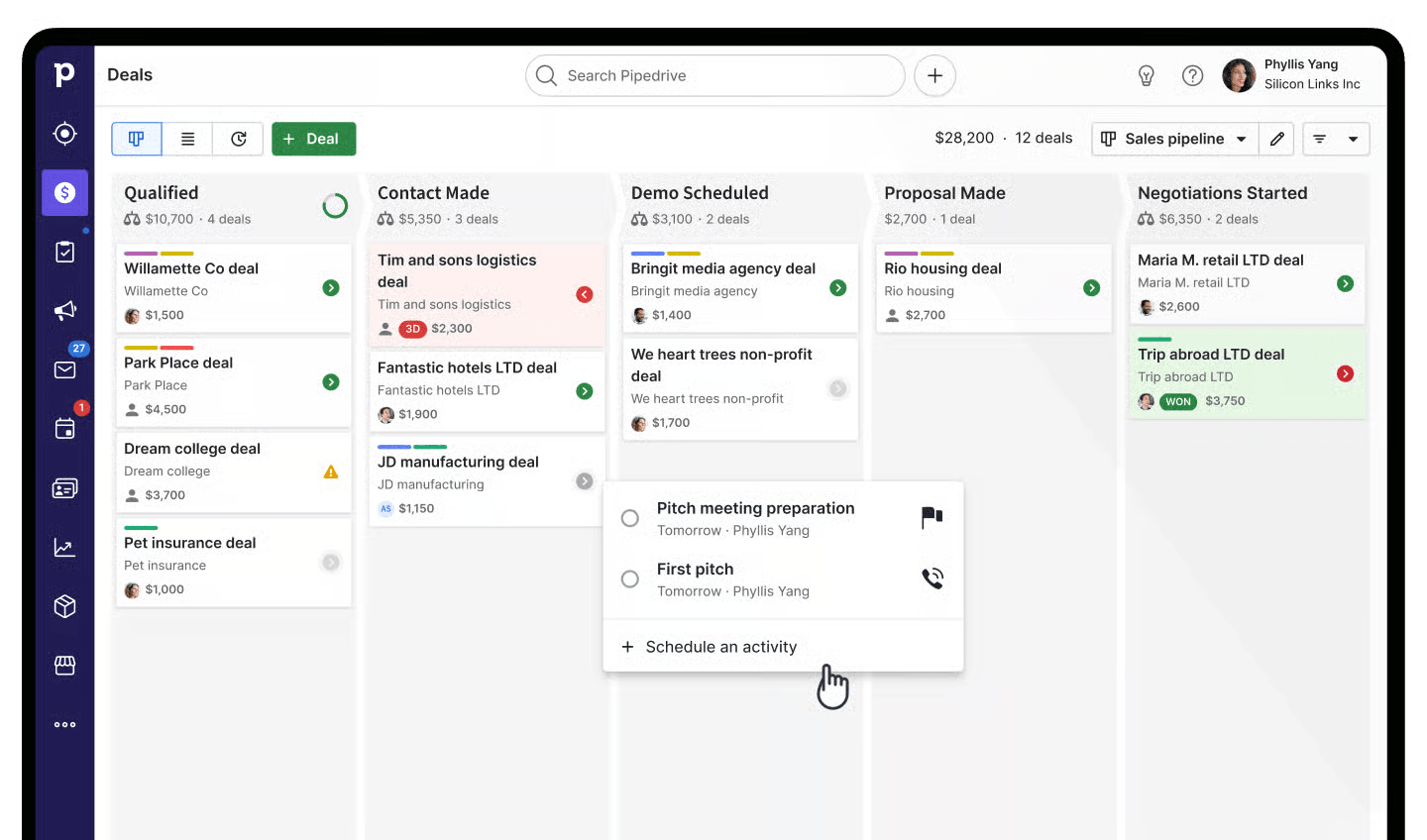This screenshot has height=840, width=1427.
Task: Click Bringit media agency deal activity arrow
Action: [838, 288]
